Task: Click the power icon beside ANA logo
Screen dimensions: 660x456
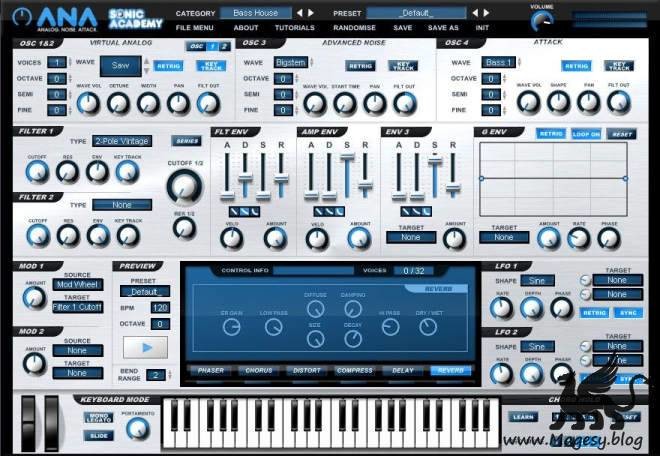Action: pos(22,16)
